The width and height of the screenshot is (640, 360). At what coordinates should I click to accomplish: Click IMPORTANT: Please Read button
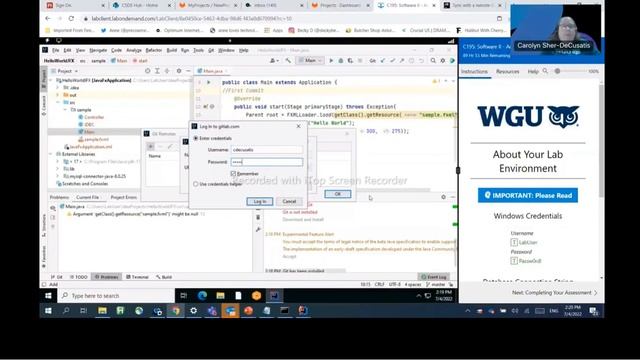528,196
